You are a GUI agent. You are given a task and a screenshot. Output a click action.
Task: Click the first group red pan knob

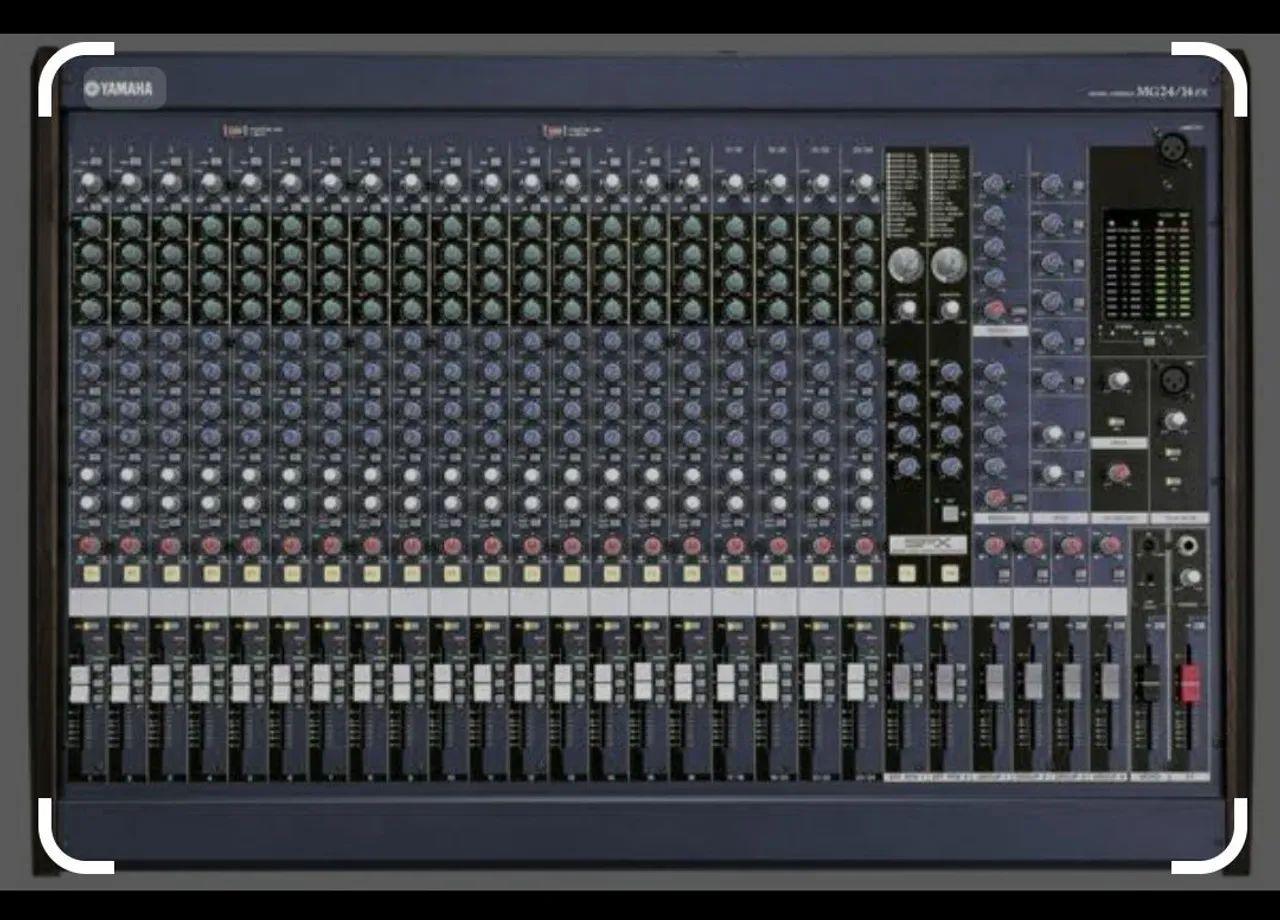[x=995, y=545]
